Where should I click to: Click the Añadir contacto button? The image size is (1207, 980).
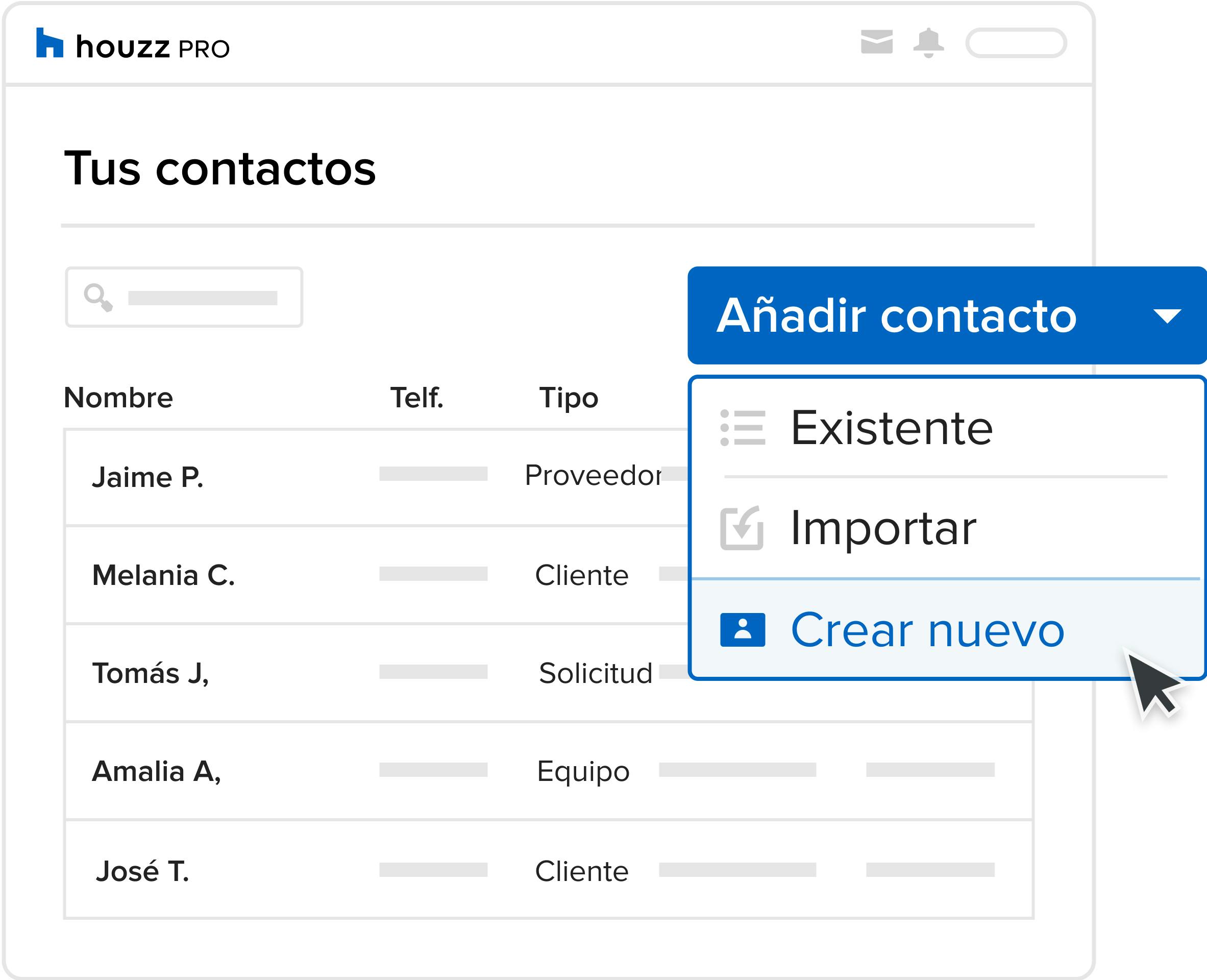click(x=947, y=315)
